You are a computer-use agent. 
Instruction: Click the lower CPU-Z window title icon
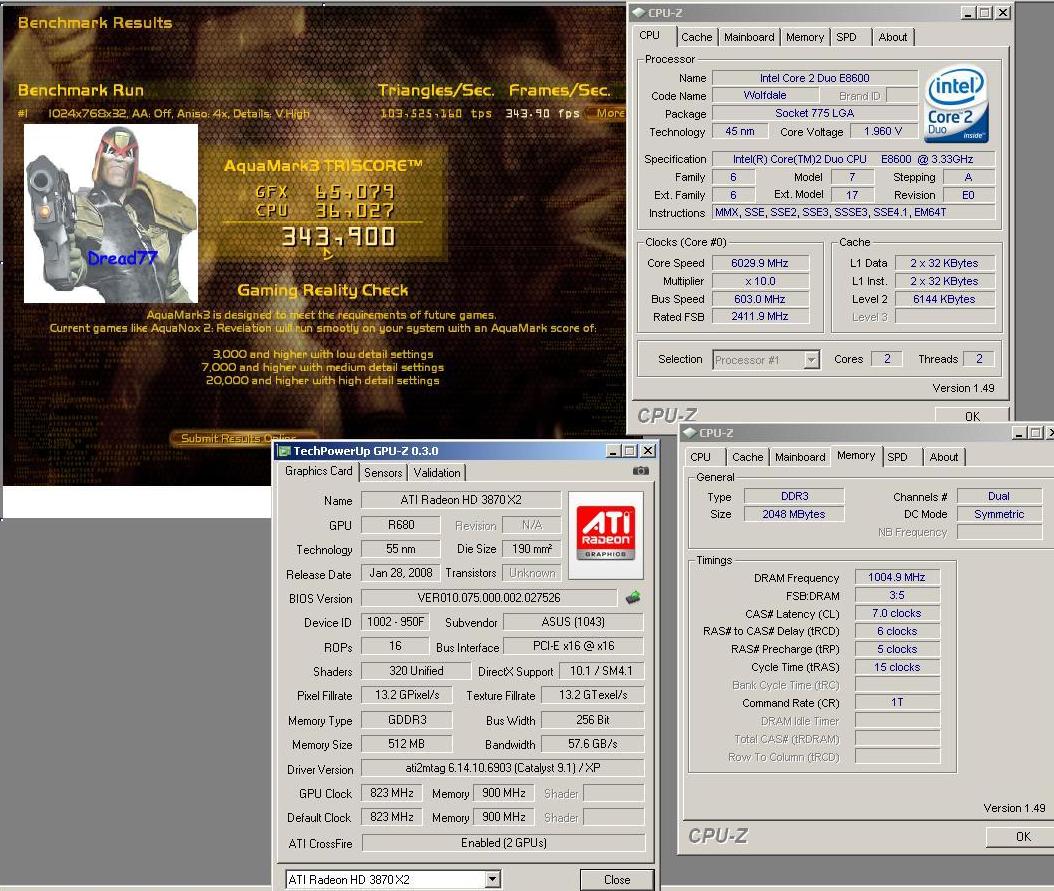(x=690, y=433)
